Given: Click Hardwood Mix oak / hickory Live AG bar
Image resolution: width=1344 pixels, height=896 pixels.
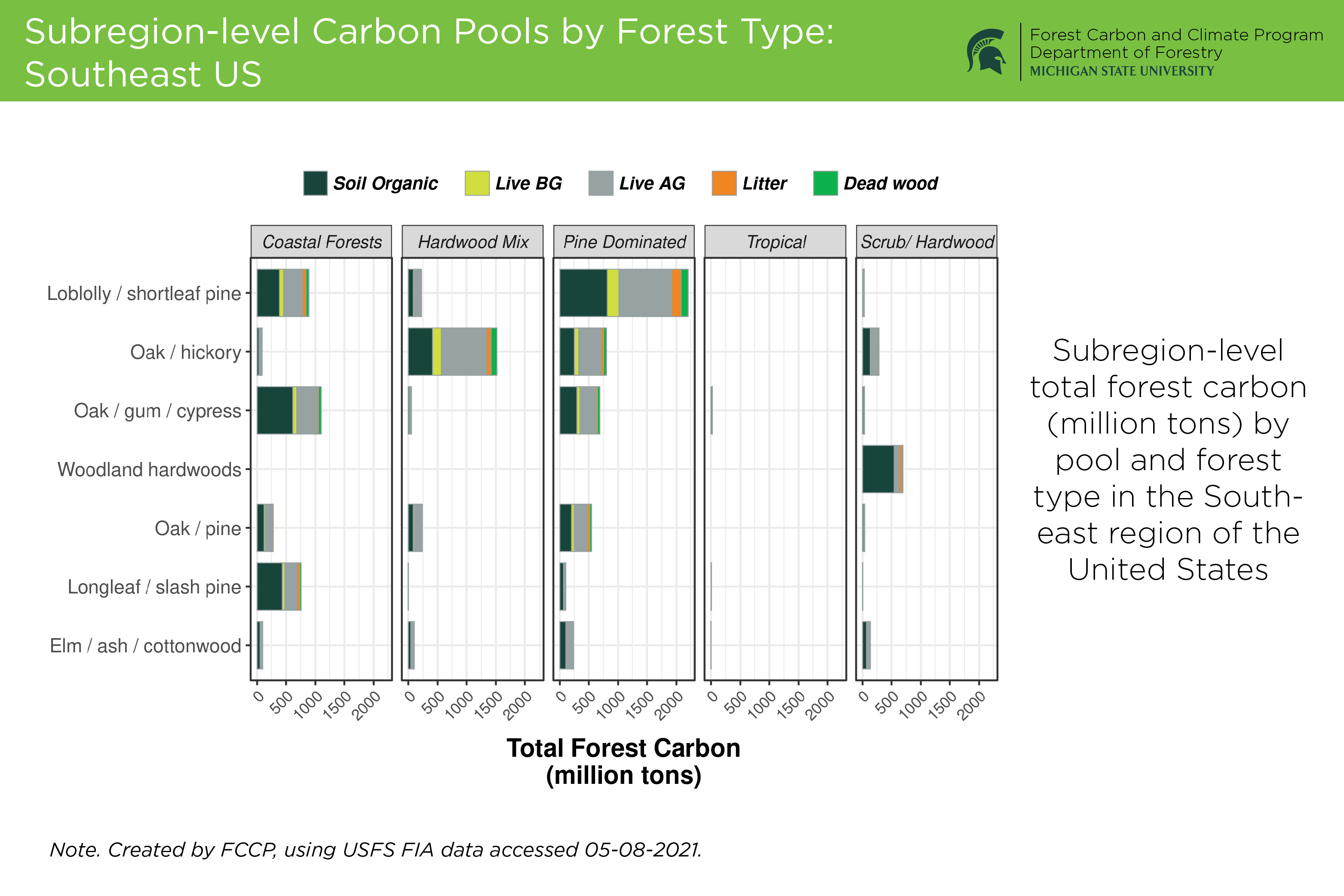Looking at the screenshot, I should click(463, 352).
